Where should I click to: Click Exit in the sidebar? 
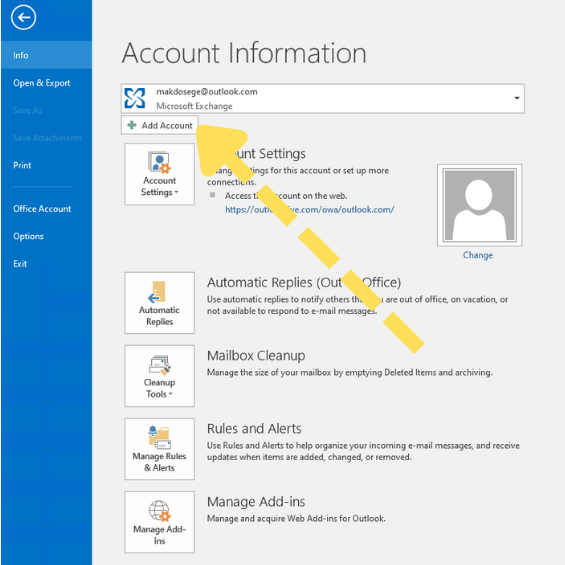tap(46, 264)
